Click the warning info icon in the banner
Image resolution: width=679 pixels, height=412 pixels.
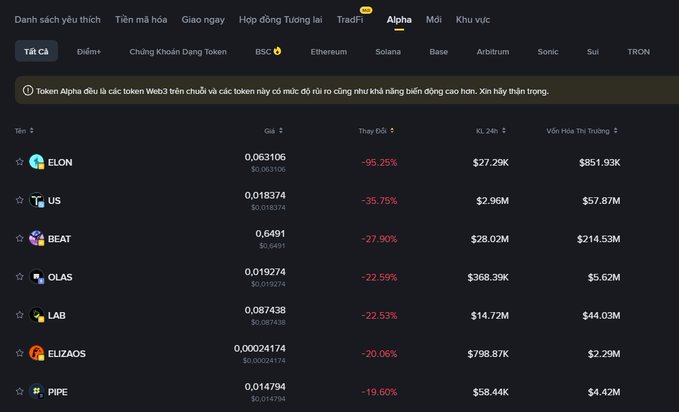click(28, 91)
